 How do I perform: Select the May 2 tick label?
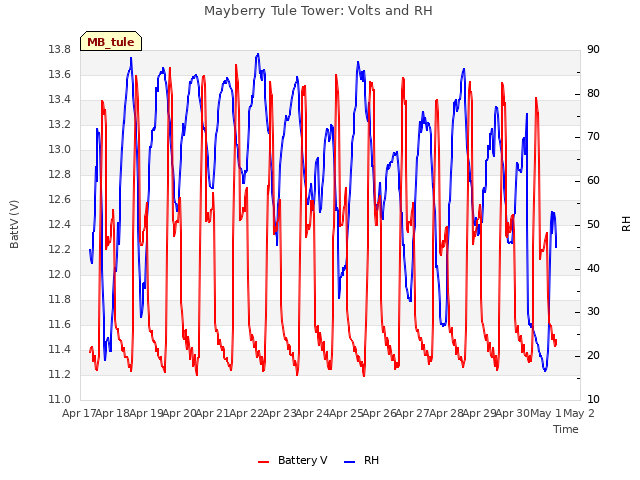point(579,413)
